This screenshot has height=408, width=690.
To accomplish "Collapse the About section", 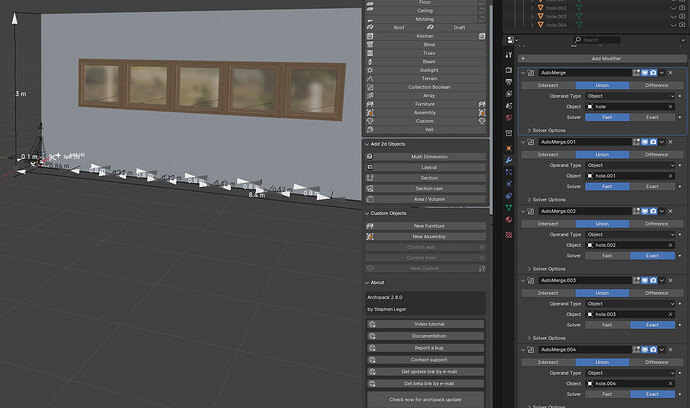I will click(x=367, y=283).
